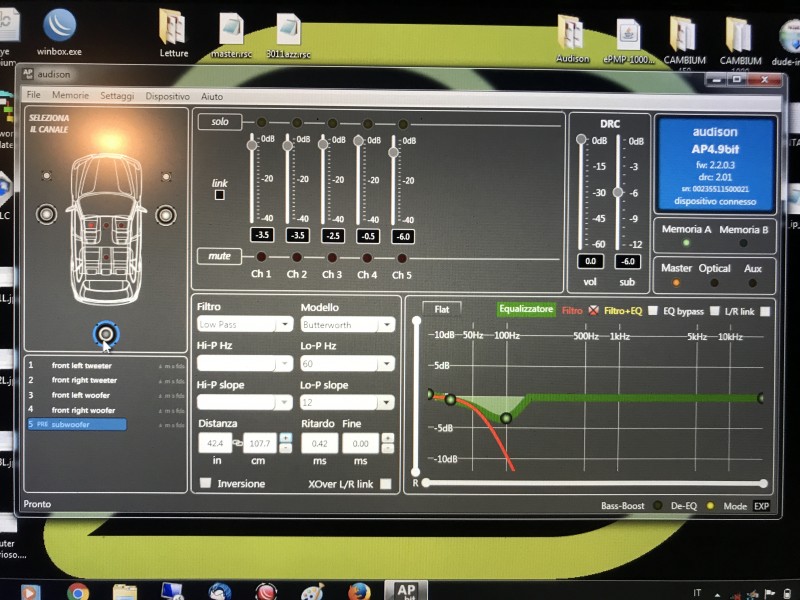Select the Optical input source indicator
Image resolution: width=800 pixels, height=600 pixels.
(x=714, y=282)
